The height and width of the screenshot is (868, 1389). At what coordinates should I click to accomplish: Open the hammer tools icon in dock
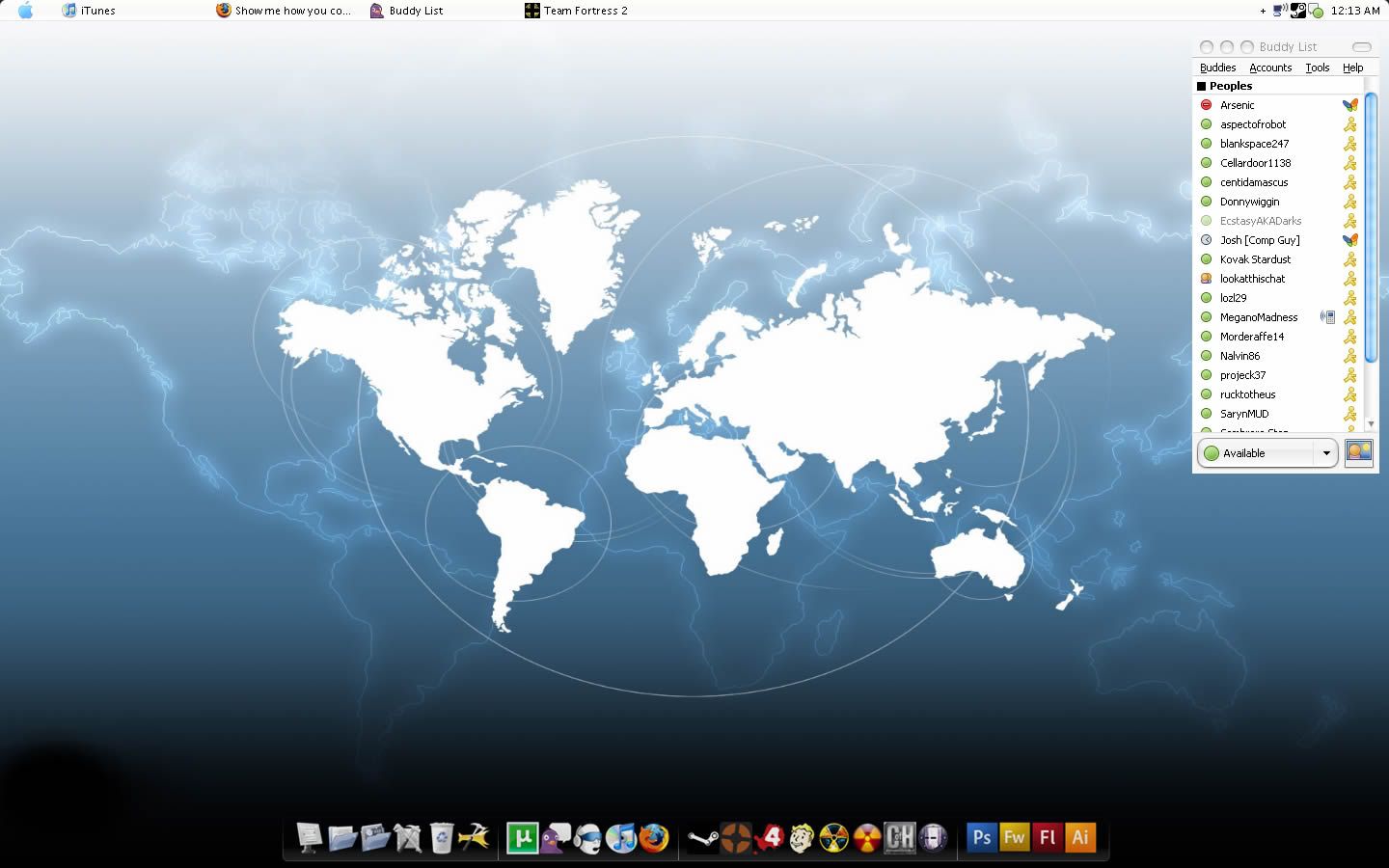point(474,837)
